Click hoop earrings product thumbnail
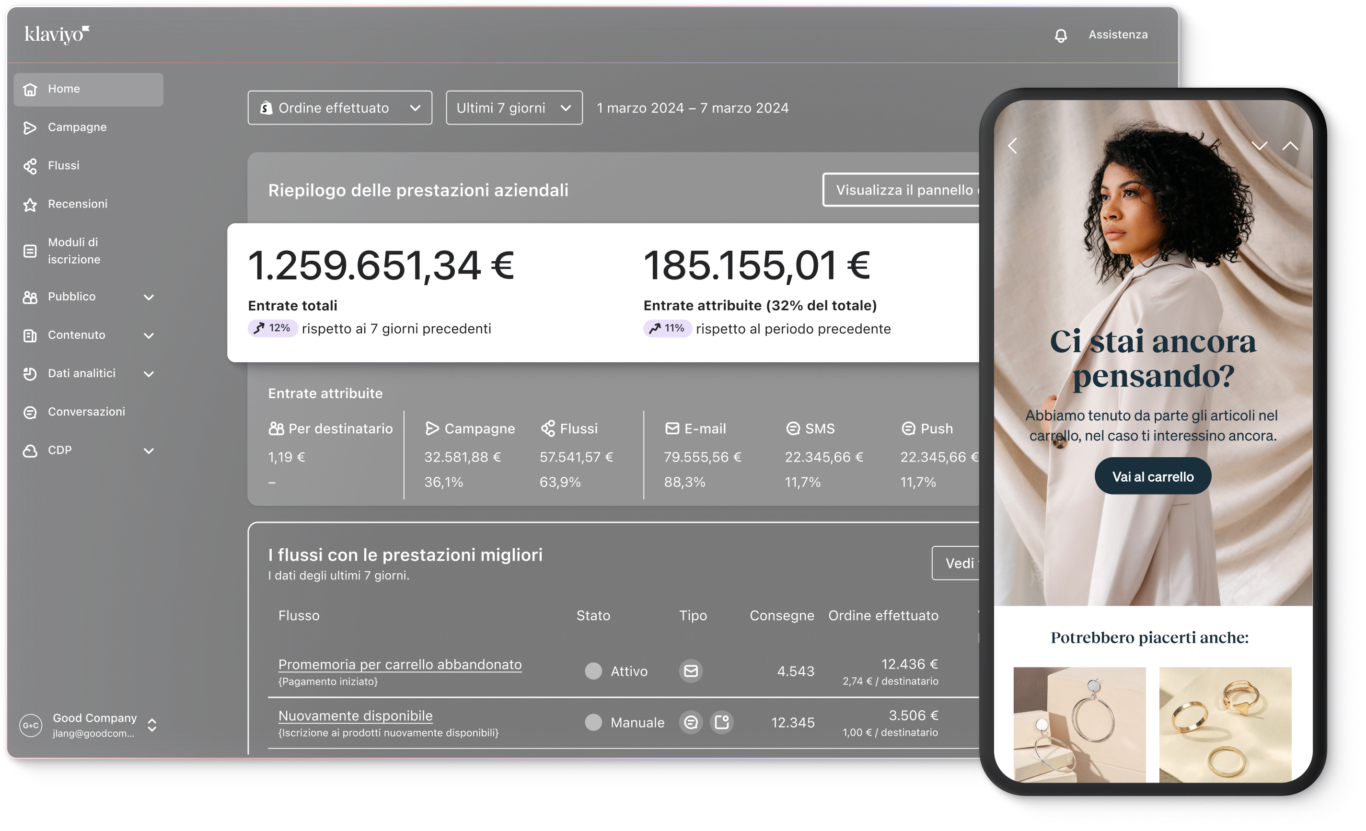The width and height of the screenshot is (1366, 831). [x=1079, y=724]
